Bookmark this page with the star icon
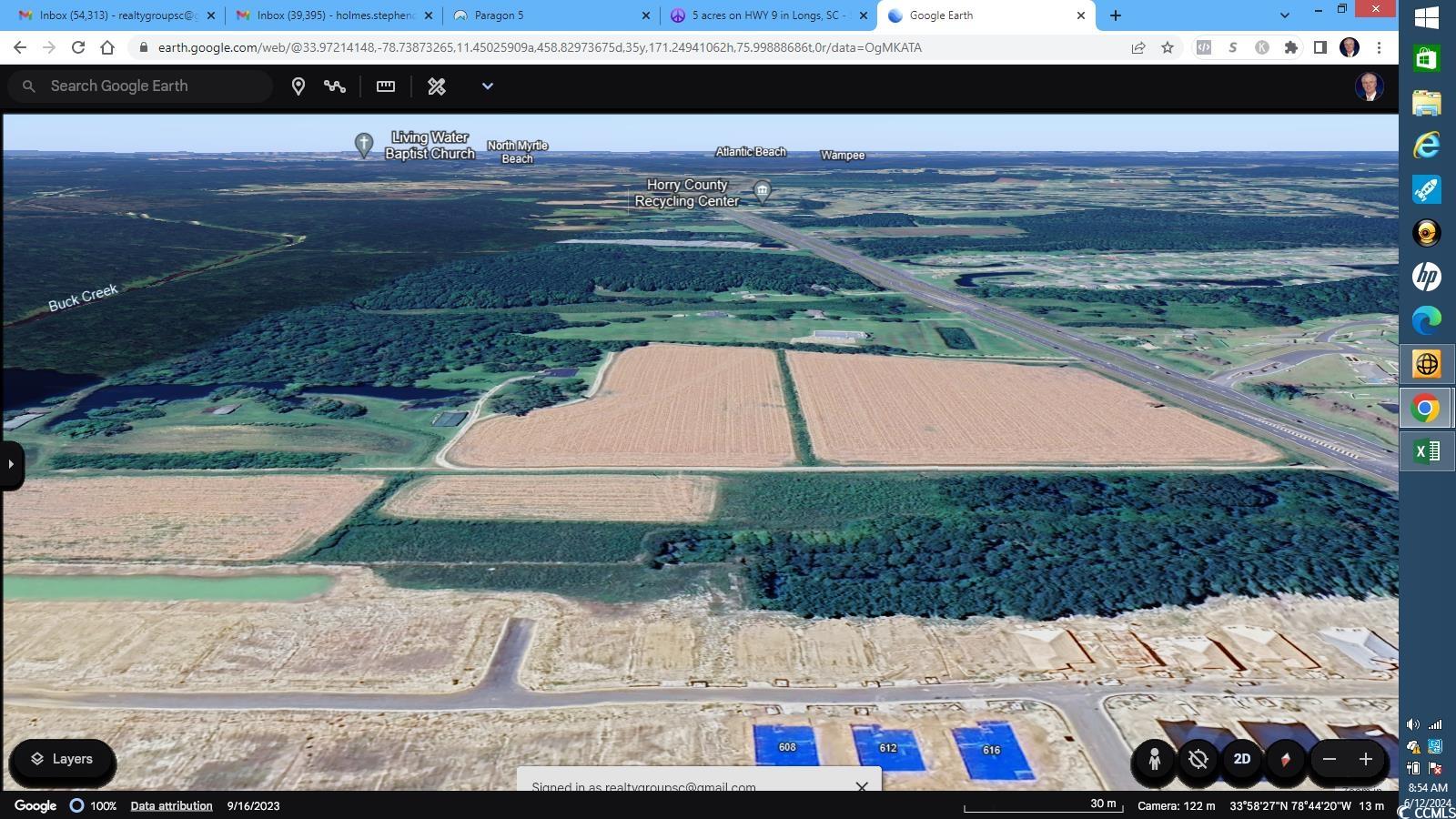Screen dimensions: 1456x819 pos(1168,47)
